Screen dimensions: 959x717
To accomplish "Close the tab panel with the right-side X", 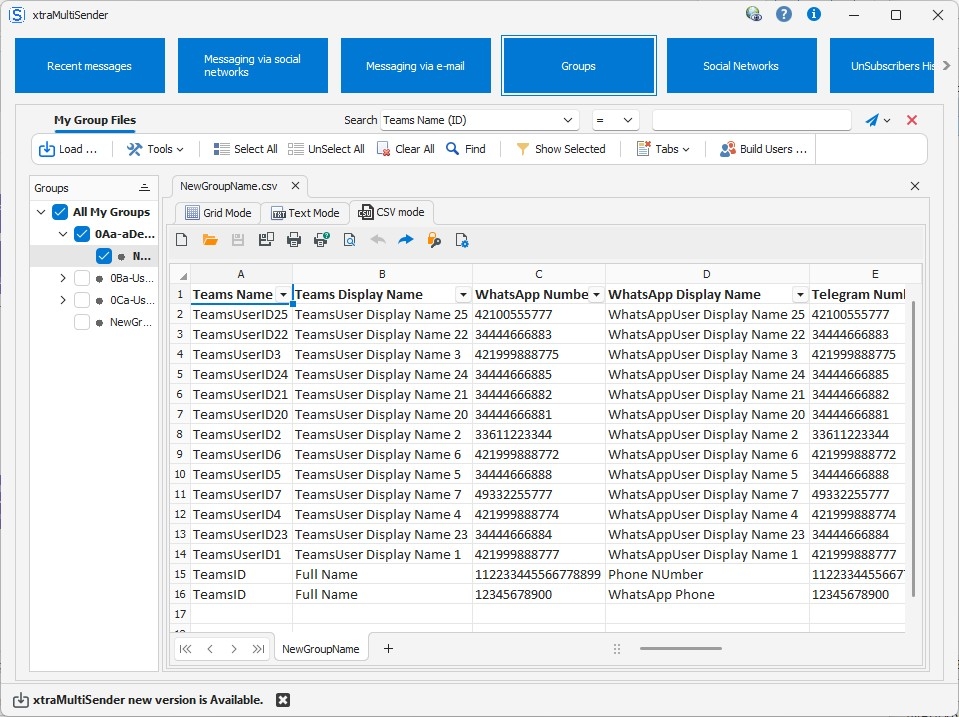I will point(915,186).
